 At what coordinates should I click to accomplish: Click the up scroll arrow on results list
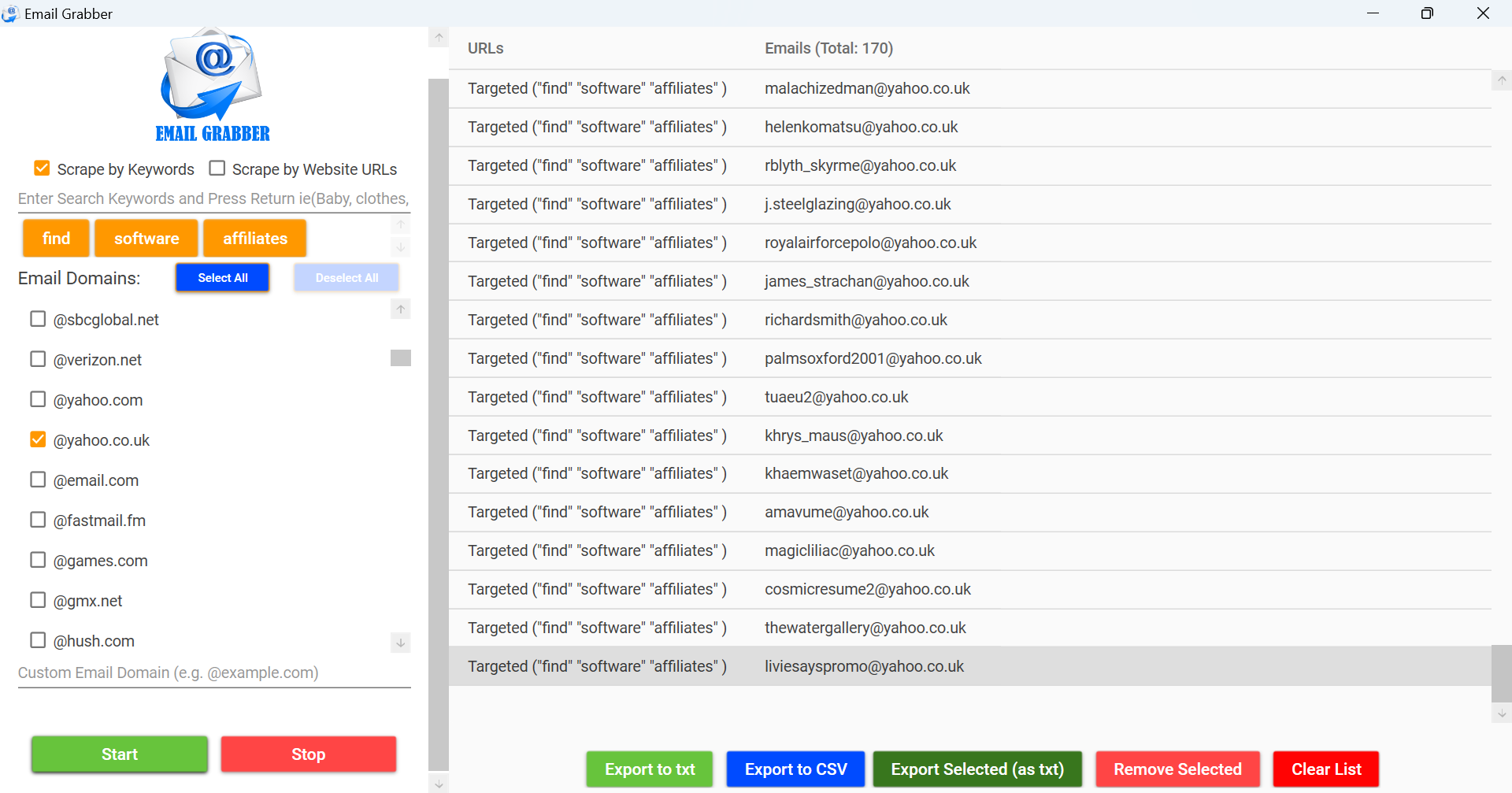click(x=1501, y=80)
